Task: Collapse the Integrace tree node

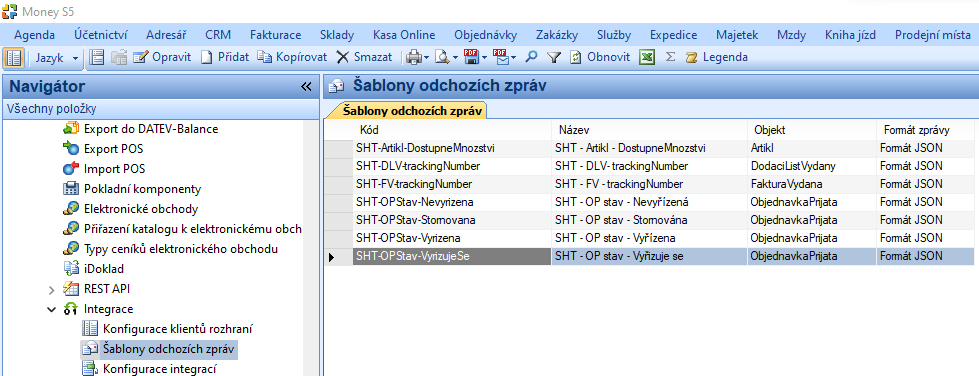Action: tap(52, 309)
